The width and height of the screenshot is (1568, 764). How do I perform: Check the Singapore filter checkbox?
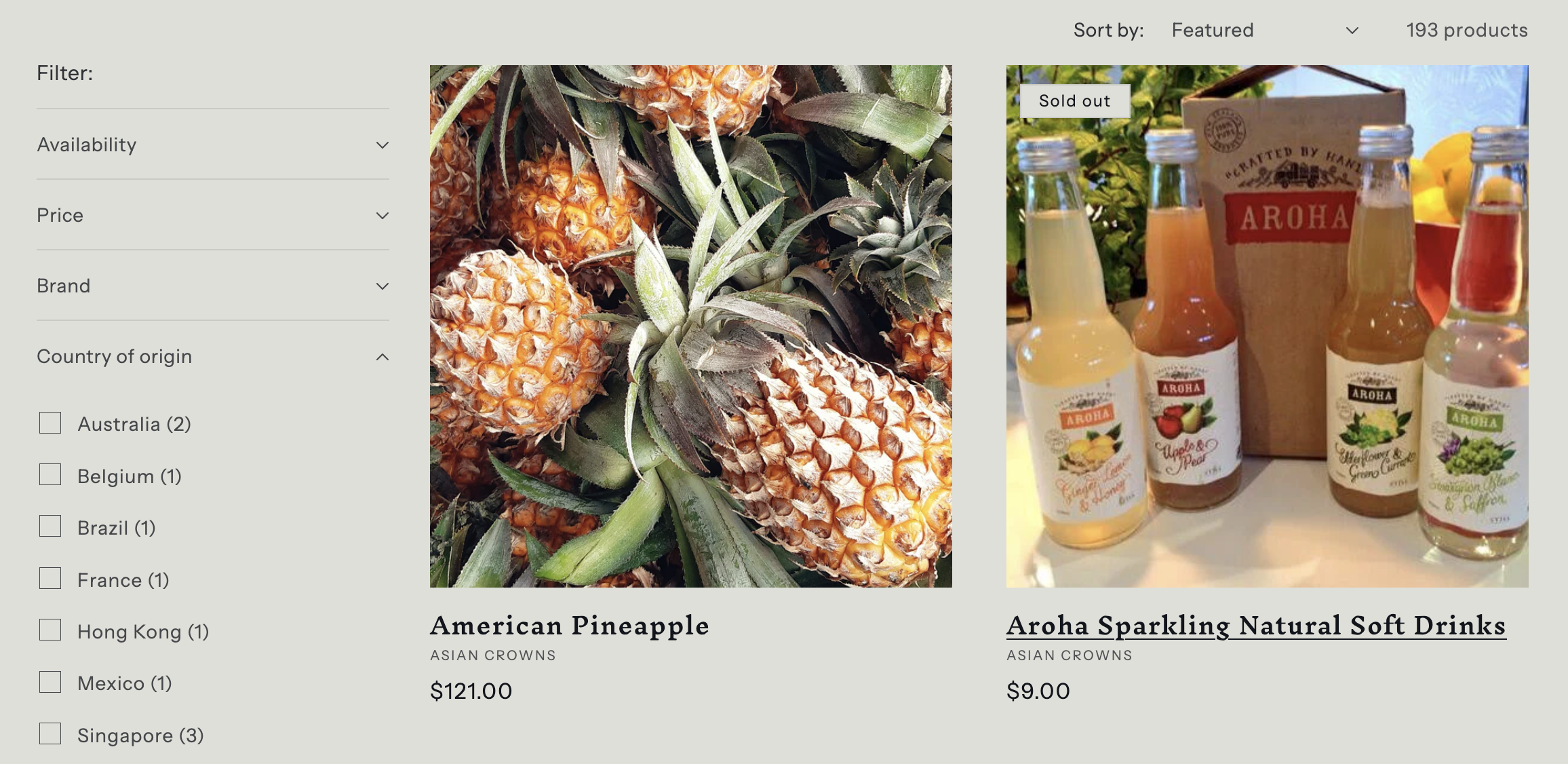(x=50, y=734)
